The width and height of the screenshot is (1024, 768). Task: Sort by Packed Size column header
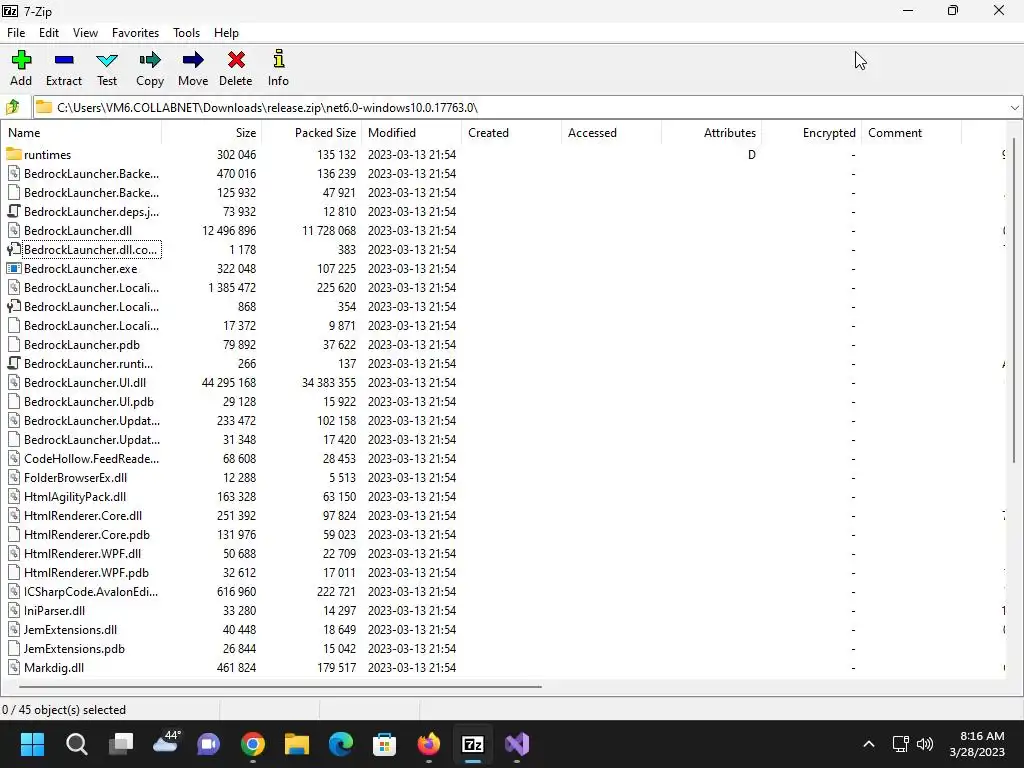[312, 133]
